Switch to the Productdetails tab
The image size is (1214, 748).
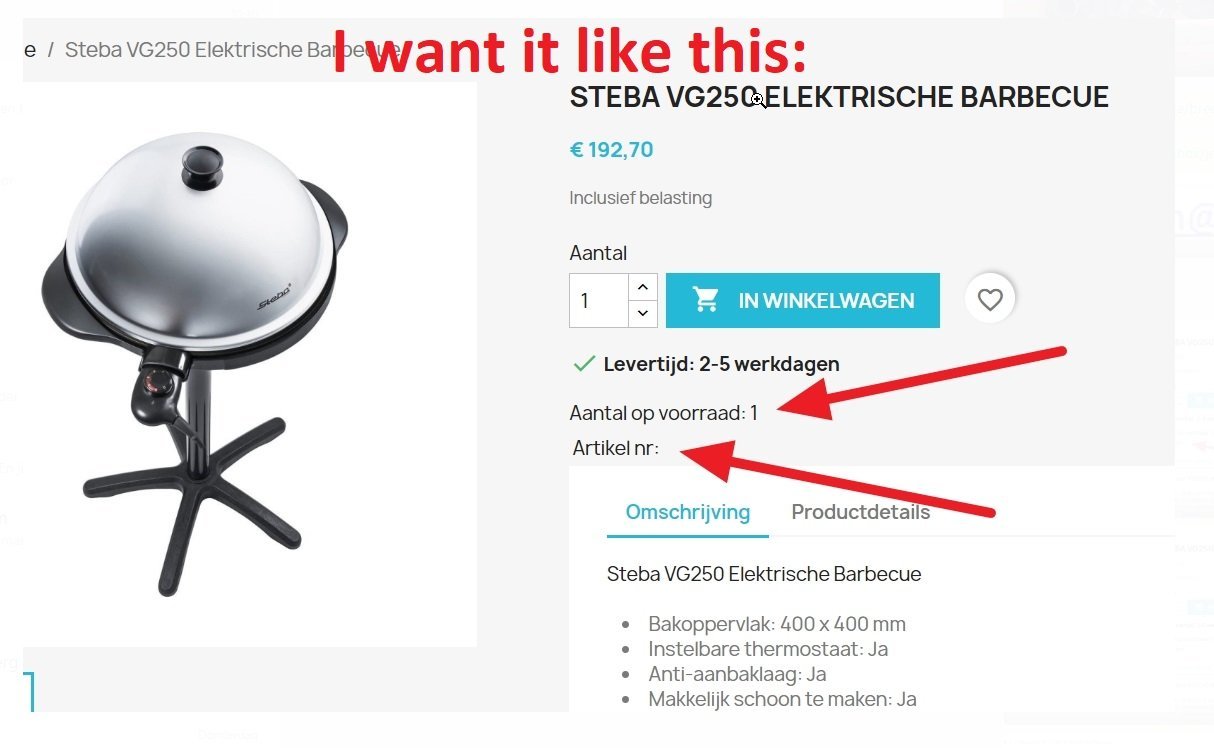pos(861,512)
